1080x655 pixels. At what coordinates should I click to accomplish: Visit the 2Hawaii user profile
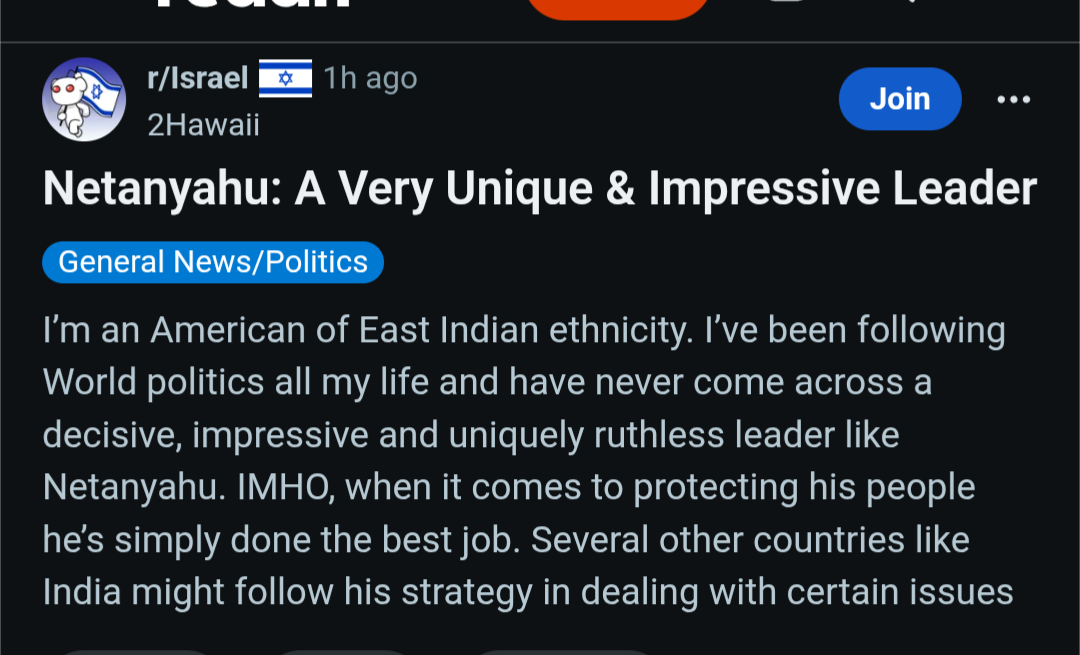pos(203,125)
